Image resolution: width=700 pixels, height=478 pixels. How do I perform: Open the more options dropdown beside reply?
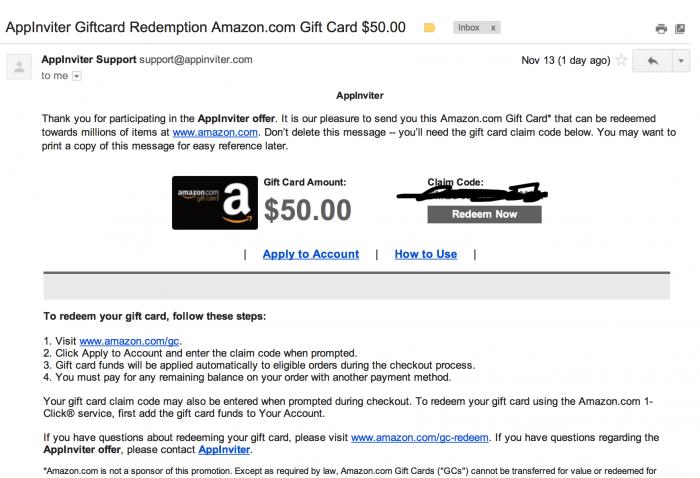tap(681, 61)
